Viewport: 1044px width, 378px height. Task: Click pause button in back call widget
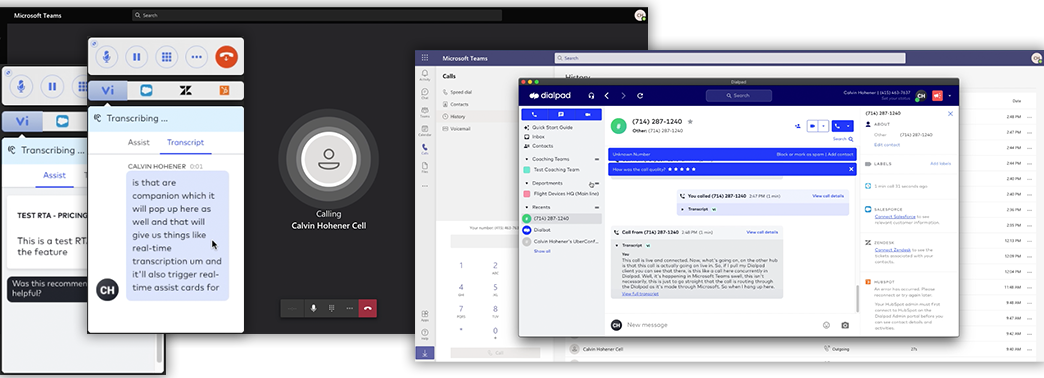pos(52,87)
